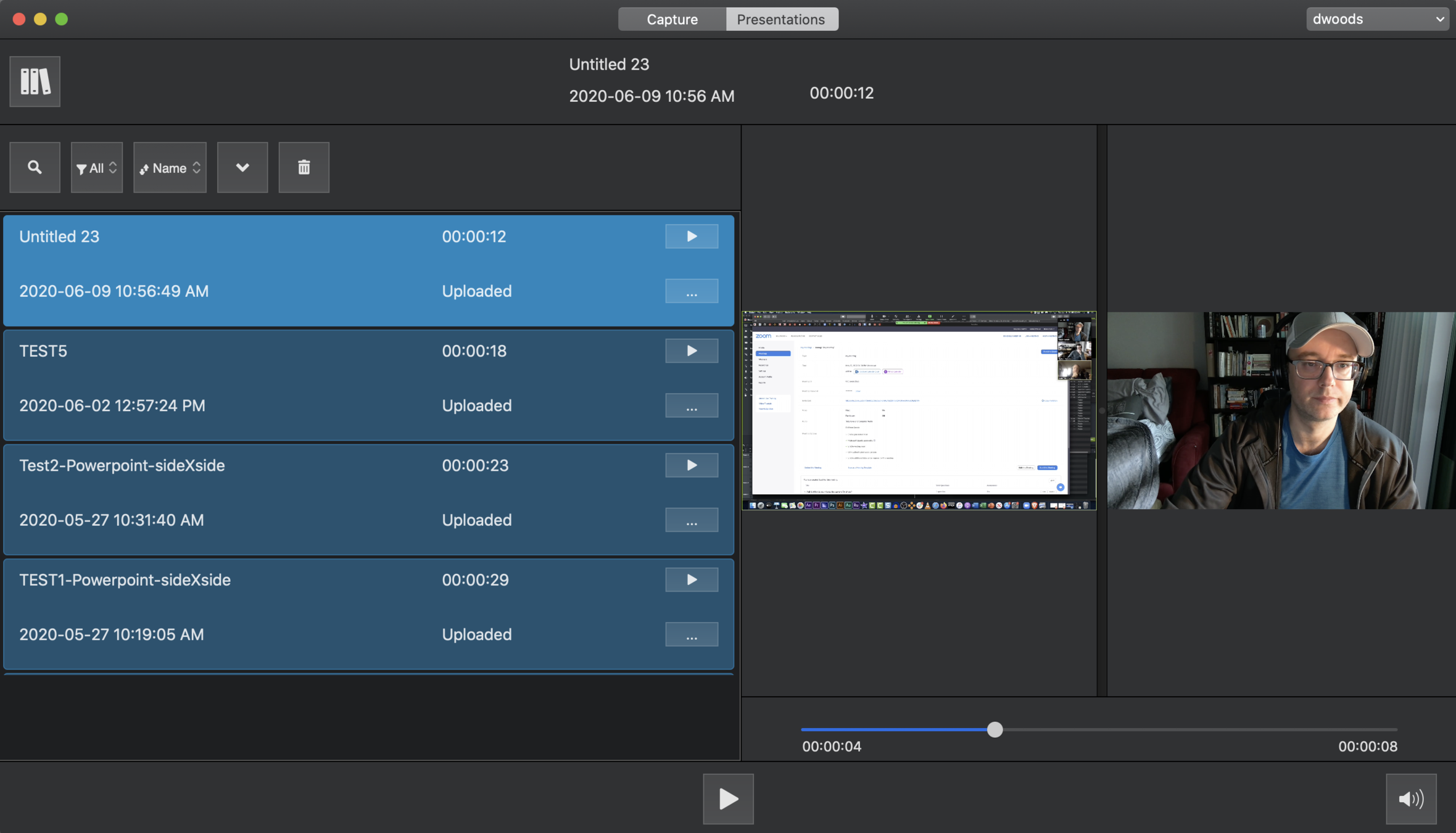The image size is (1456, 833).
Task: Open the library books icon
Action: (x=35, y=81)
